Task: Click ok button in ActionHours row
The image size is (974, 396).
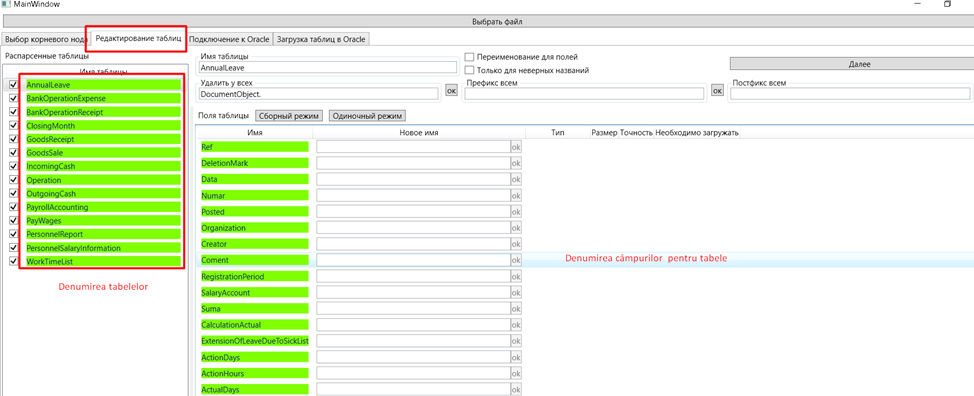Action: [516, 374]
